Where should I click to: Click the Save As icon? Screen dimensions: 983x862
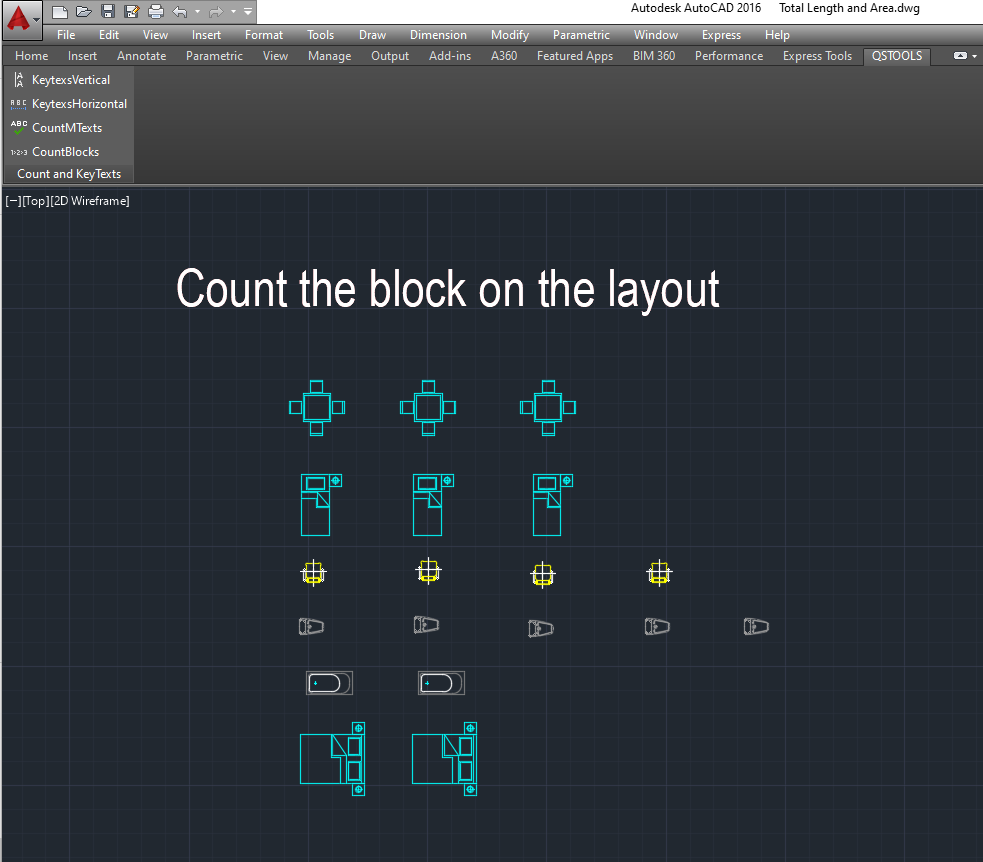click(132, 11)
